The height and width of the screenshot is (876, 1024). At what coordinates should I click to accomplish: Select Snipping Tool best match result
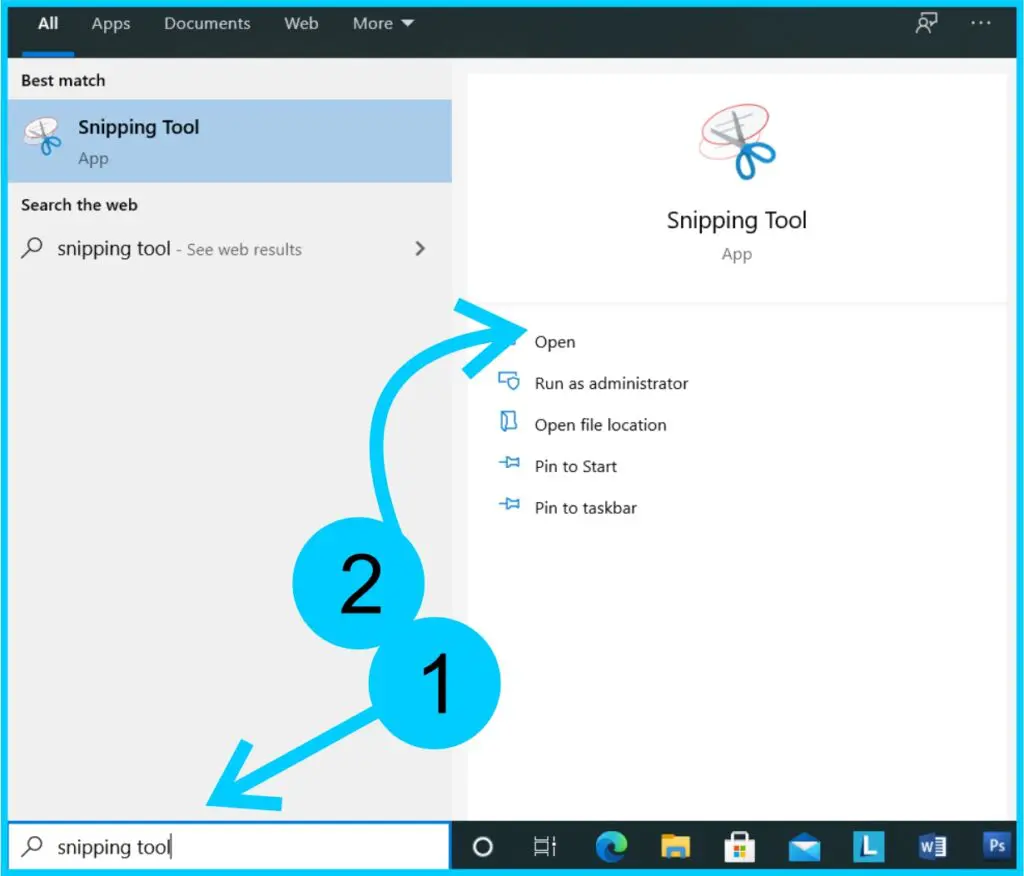230,141
